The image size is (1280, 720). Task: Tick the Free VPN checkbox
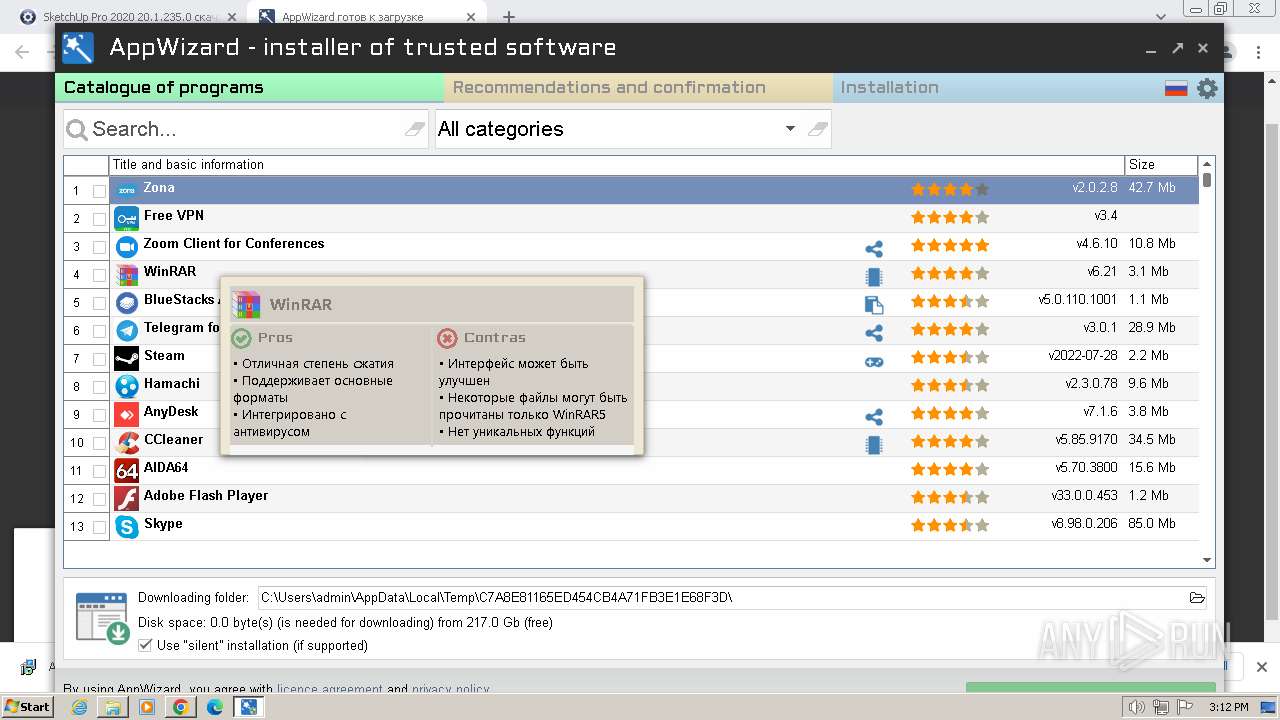point(99,219)
